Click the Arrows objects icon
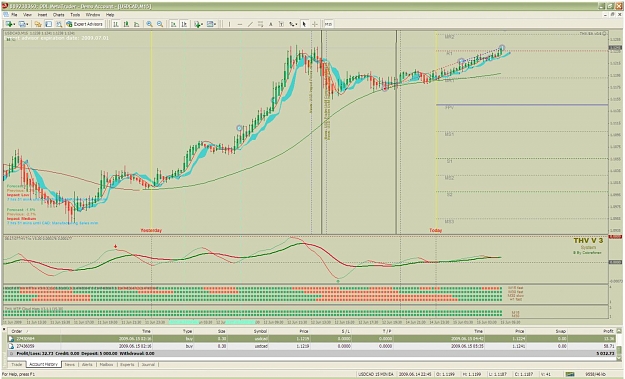The height and width of the screenshot is (379, 625). tap(291, 24)
